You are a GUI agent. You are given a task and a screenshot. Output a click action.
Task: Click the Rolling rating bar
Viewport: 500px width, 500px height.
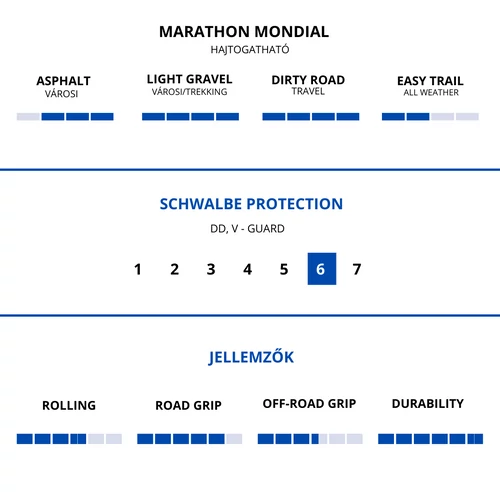click(x=69, y=439)
